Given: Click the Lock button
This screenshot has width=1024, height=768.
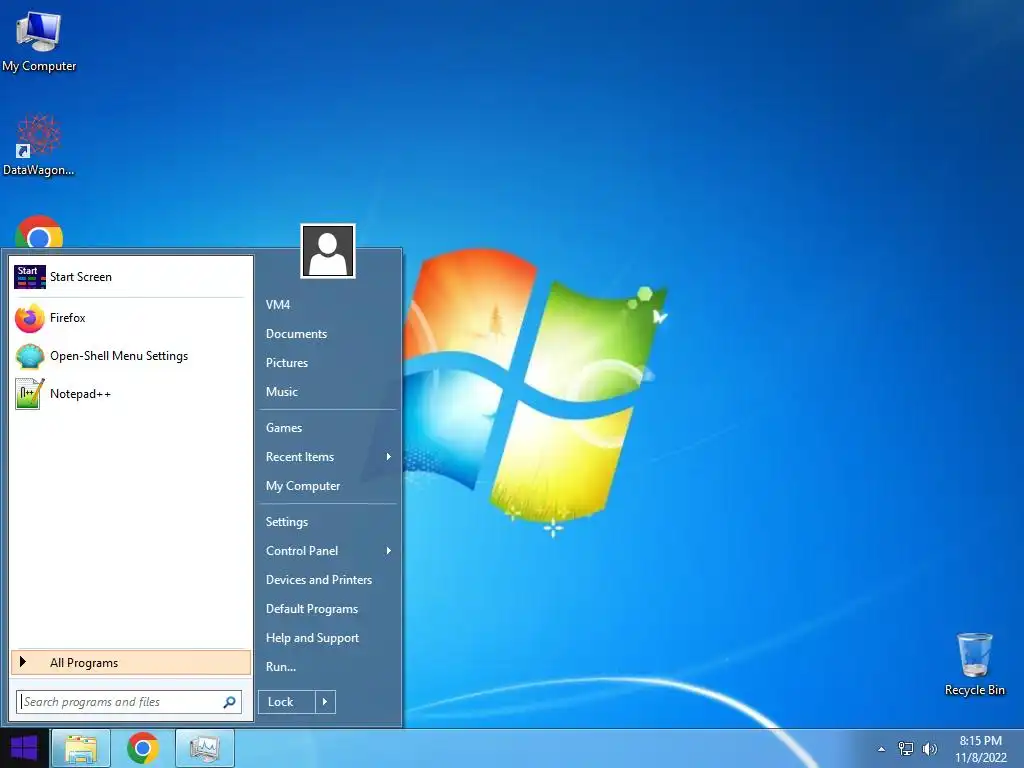Looking at the screenshot, I should [287, 702].
